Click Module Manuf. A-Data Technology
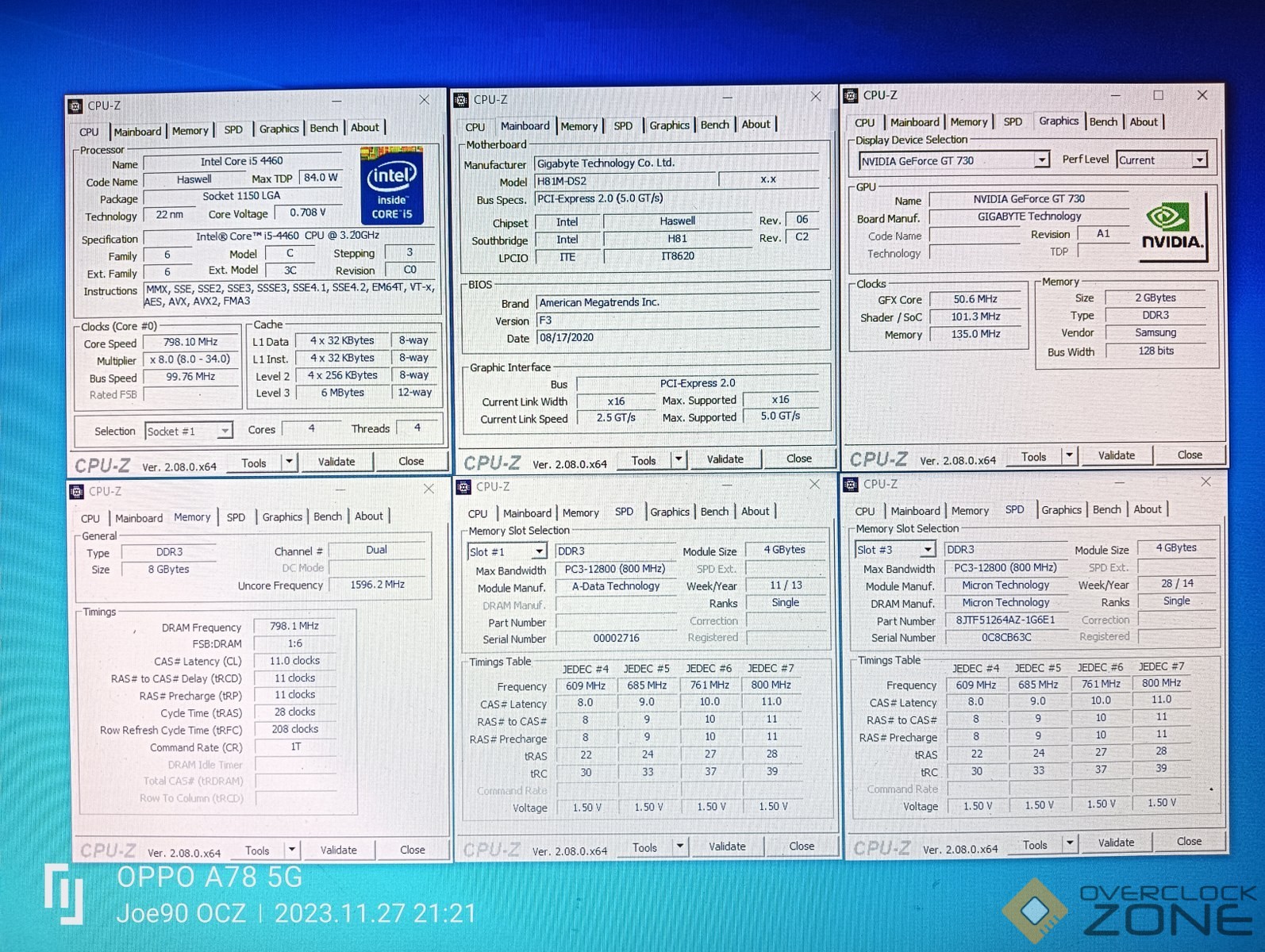Image resolution: width=1265 pixels, height=952 pixels. click(617, 587)
